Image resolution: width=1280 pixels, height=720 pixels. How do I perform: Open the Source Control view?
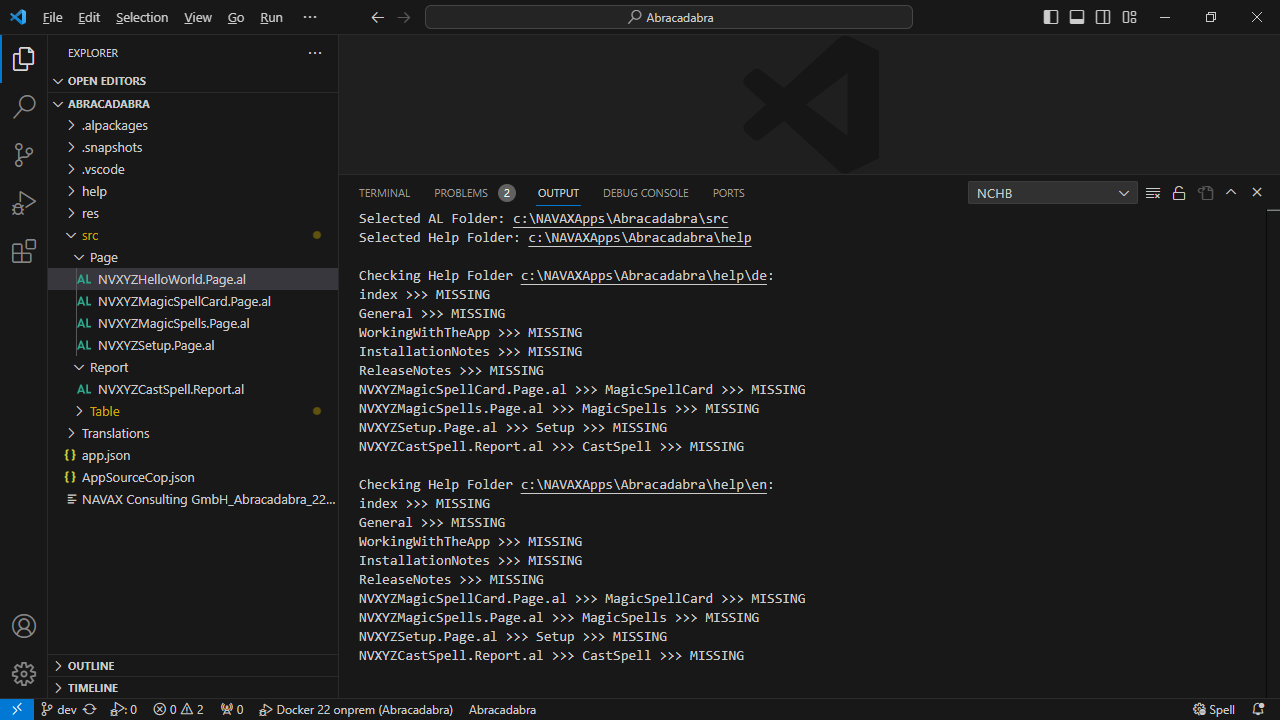pyautogui.click(x=24, y=155)
